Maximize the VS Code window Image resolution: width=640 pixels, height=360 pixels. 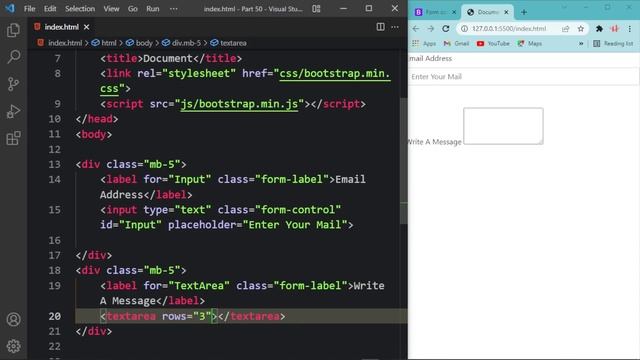[x=369, y=9]
